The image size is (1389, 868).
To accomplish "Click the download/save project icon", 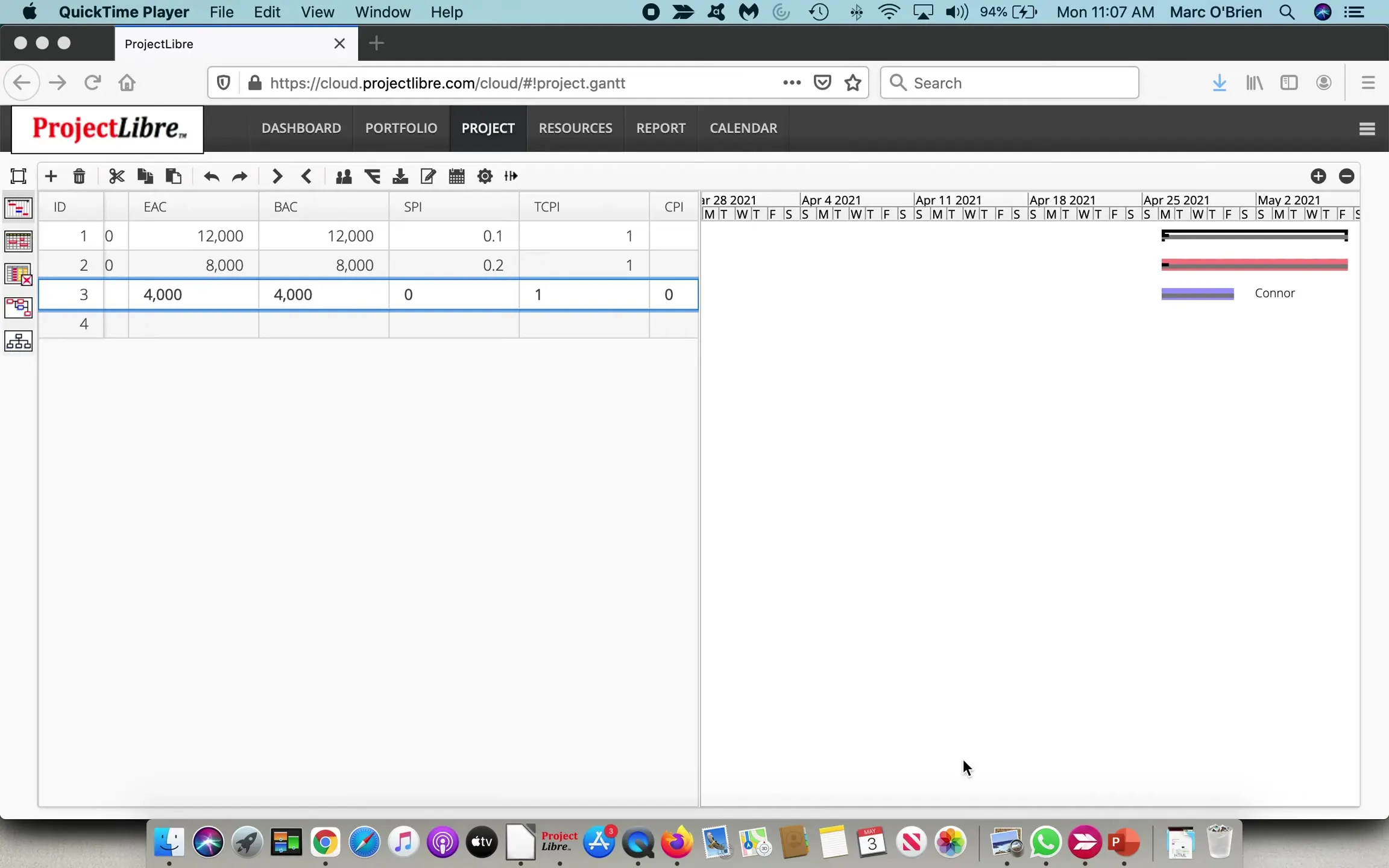I will click(400, 176).
